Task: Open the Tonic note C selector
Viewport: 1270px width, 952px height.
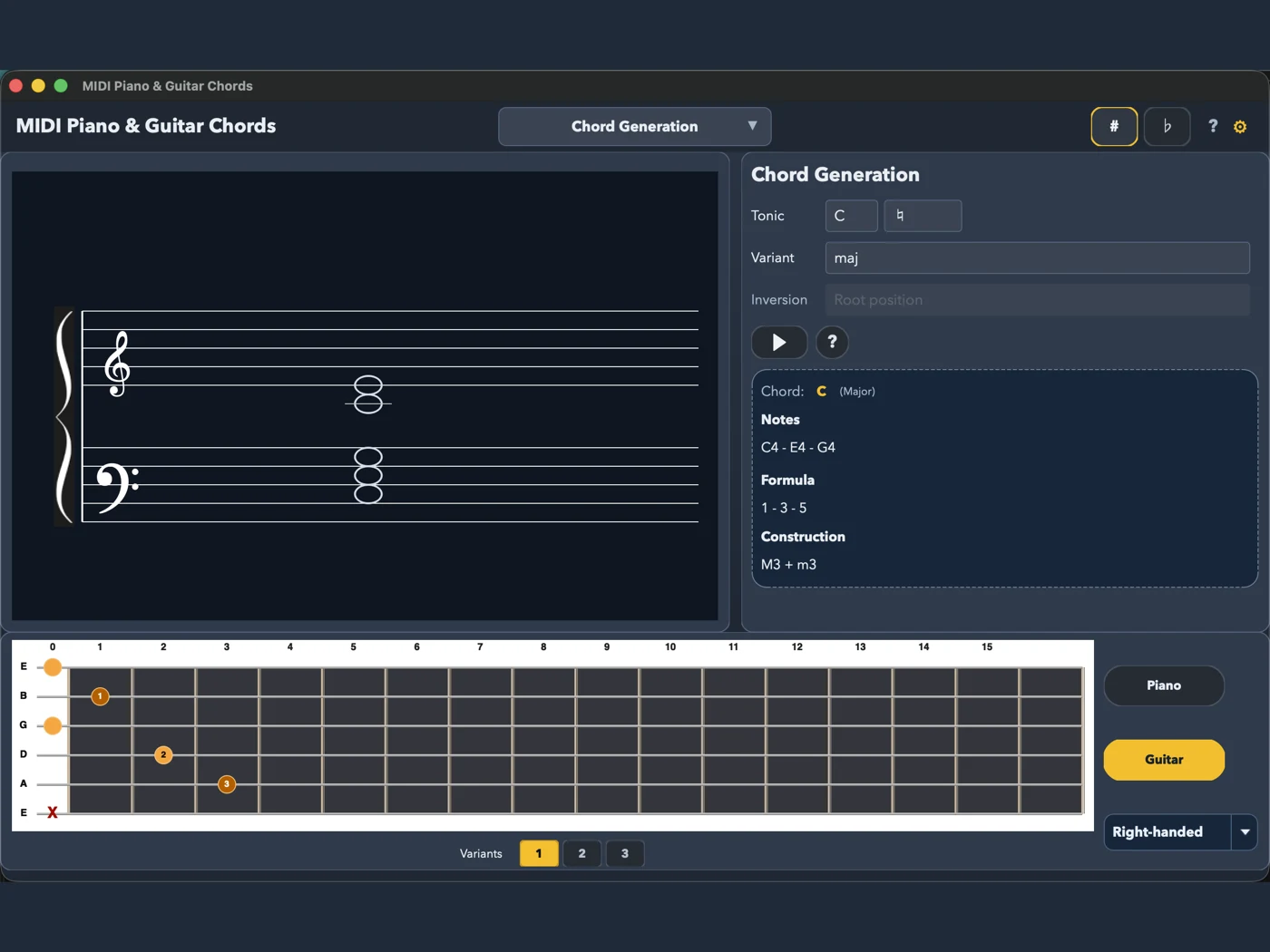Action: [851, 216]
